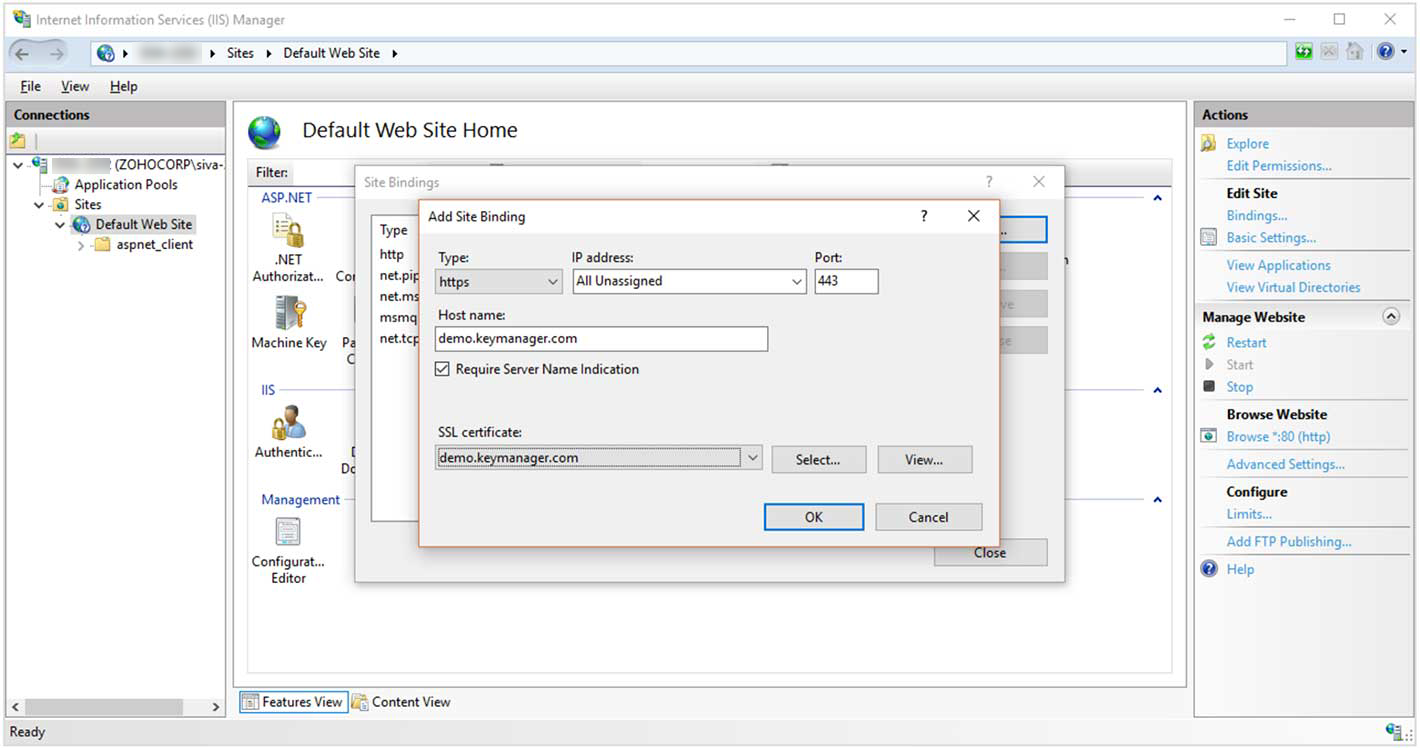Click the Browse *:80 (http) icon
Viewport: 1420px width, 748px height.
1209,436
